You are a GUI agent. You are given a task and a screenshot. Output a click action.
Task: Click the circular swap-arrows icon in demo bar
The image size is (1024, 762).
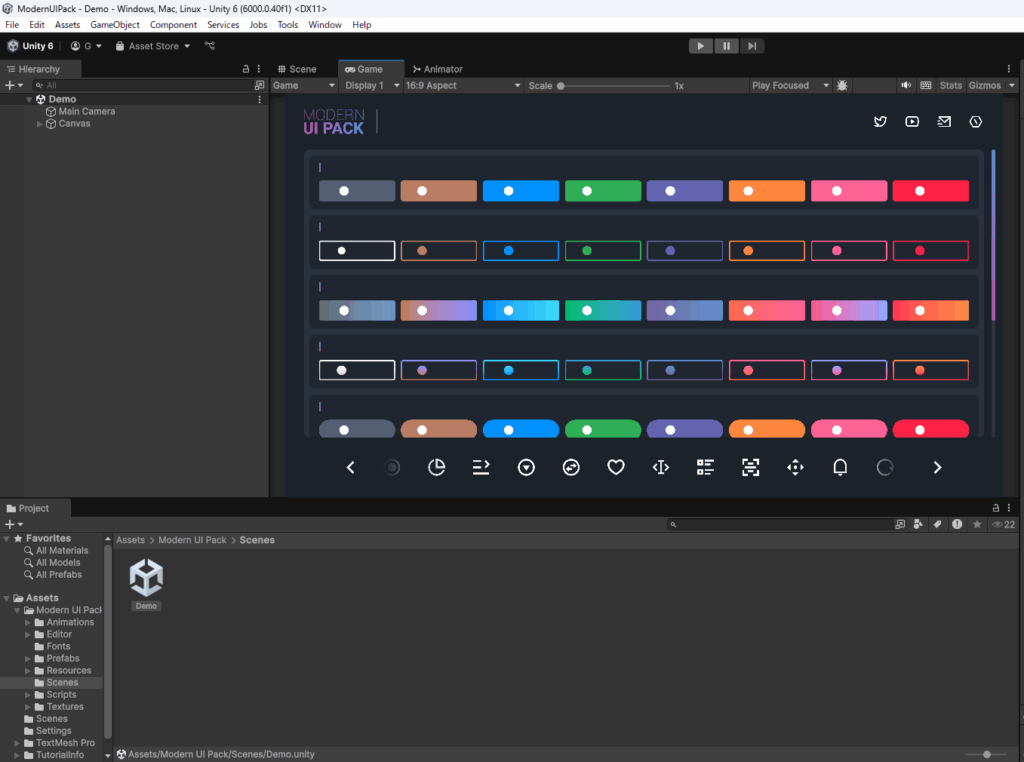[x=571, y=468]
